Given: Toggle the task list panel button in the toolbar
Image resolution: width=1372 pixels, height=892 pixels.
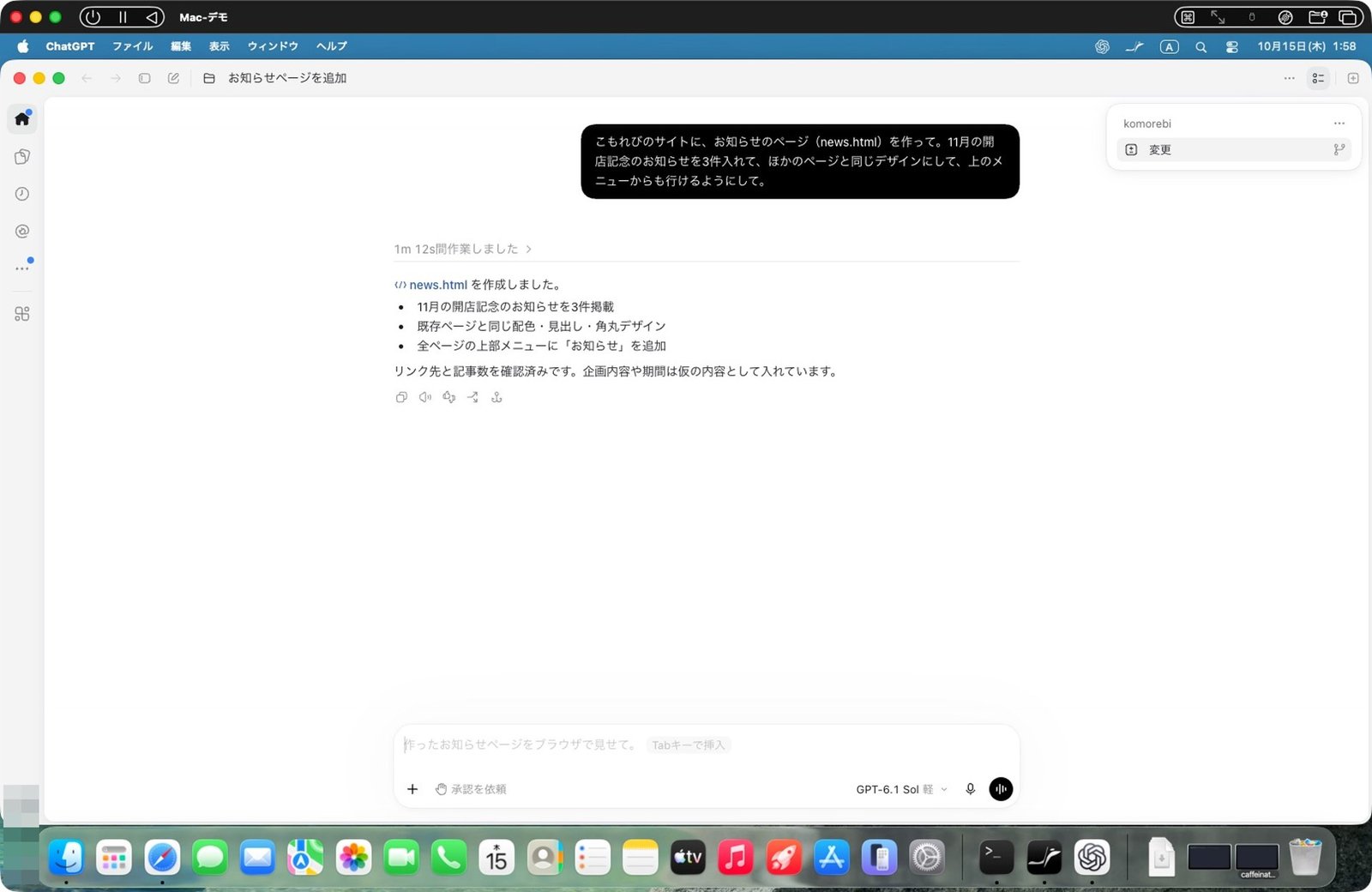Looking at the screenshot, I should (1318, 78).
